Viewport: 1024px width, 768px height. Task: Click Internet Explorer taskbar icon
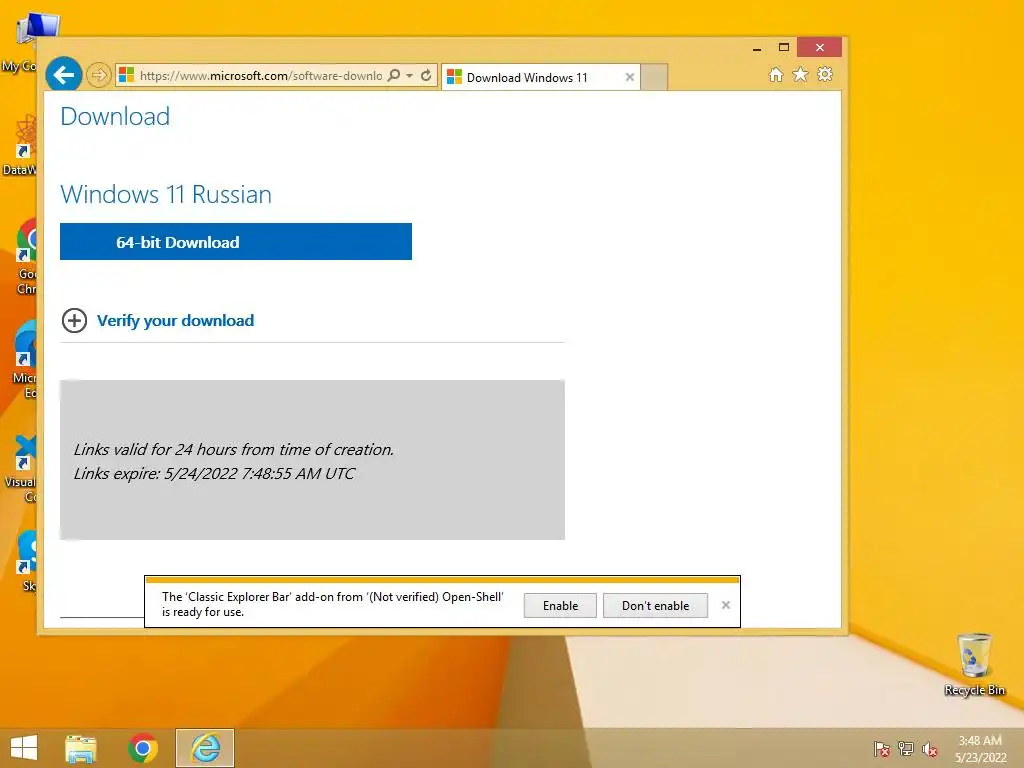(x=205, y=748)
